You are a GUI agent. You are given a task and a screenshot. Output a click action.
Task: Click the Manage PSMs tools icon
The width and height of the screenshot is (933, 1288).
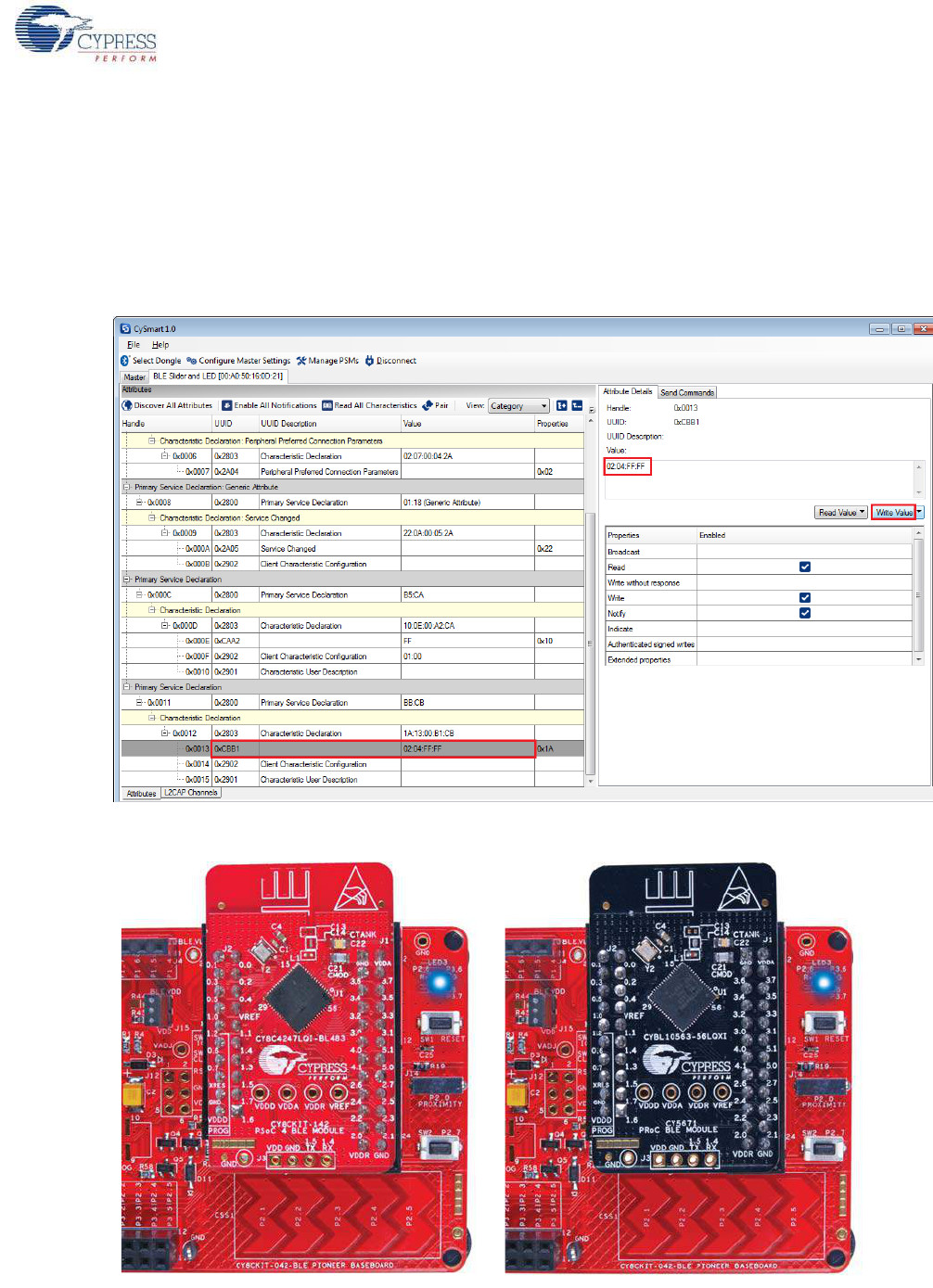[300, 361]
